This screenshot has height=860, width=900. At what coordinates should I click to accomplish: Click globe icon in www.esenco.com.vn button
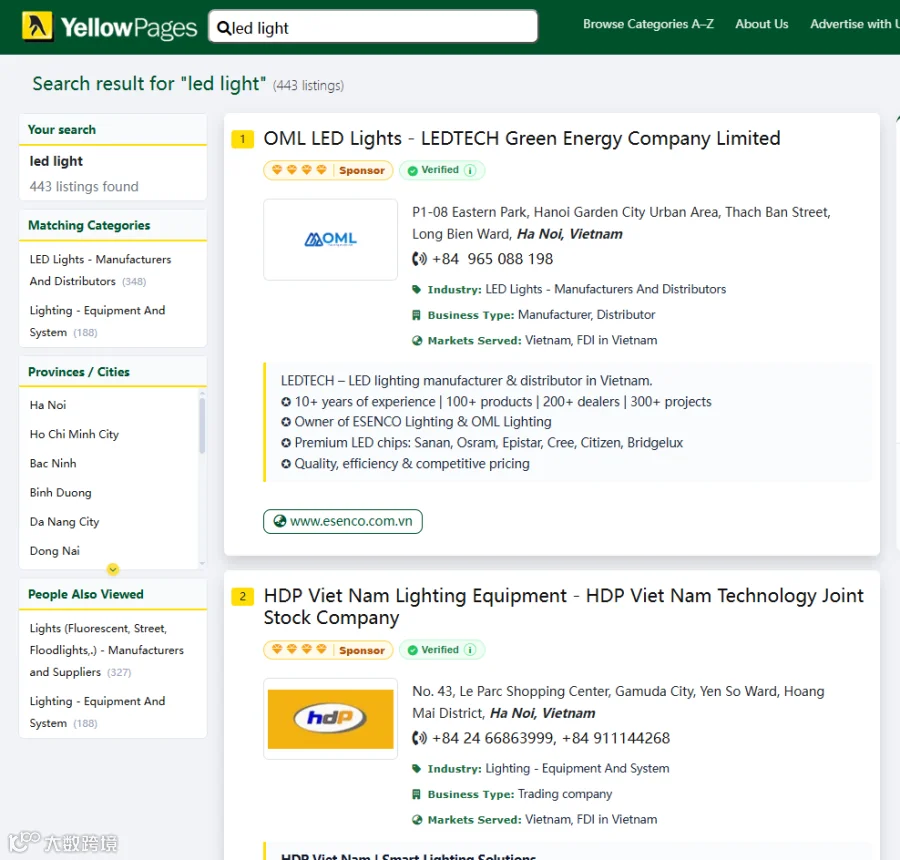point(280,521)
